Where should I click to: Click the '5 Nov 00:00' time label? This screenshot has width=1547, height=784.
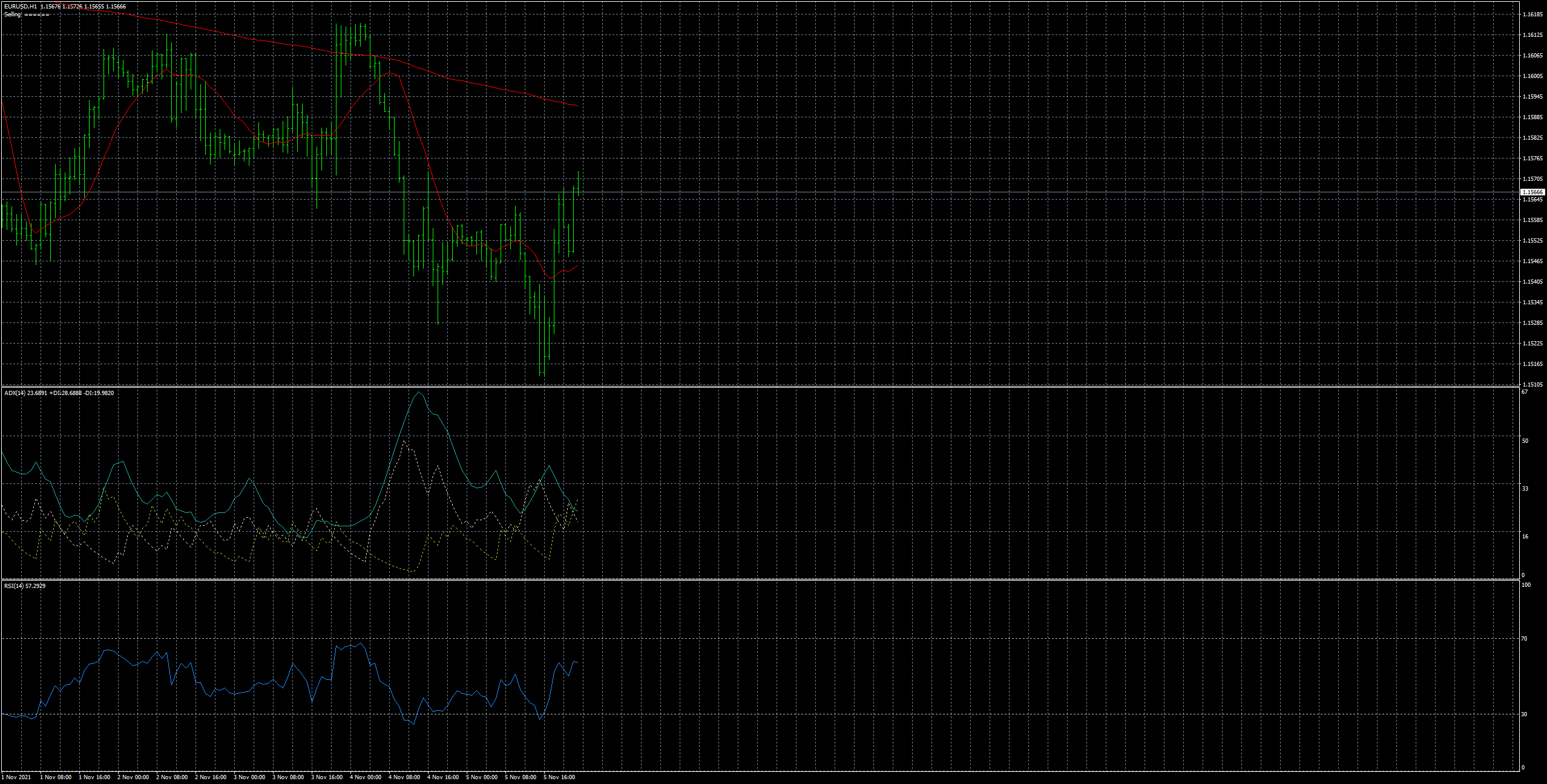pos(482,777)
